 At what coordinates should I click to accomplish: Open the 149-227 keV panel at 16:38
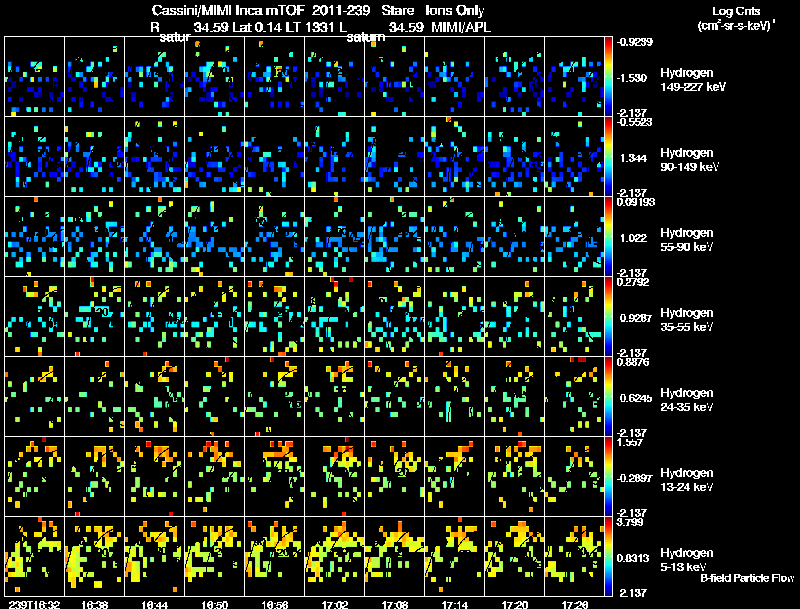click(94, 77)
